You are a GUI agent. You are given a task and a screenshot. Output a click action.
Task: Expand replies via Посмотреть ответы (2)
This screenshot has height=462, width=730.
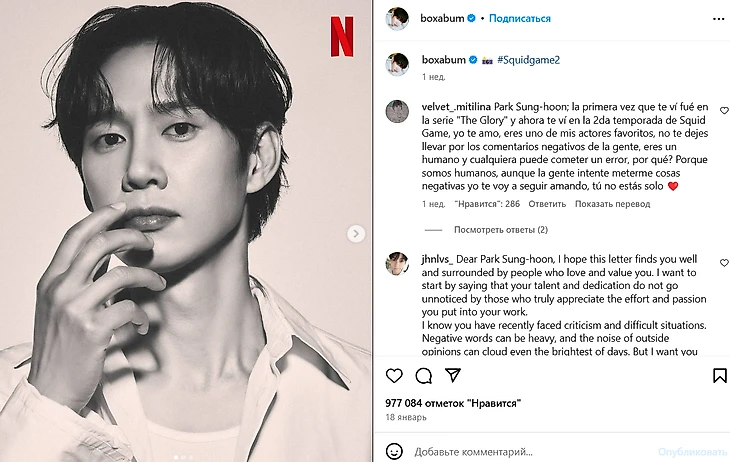pyautogui.click(x=501, y=230)
